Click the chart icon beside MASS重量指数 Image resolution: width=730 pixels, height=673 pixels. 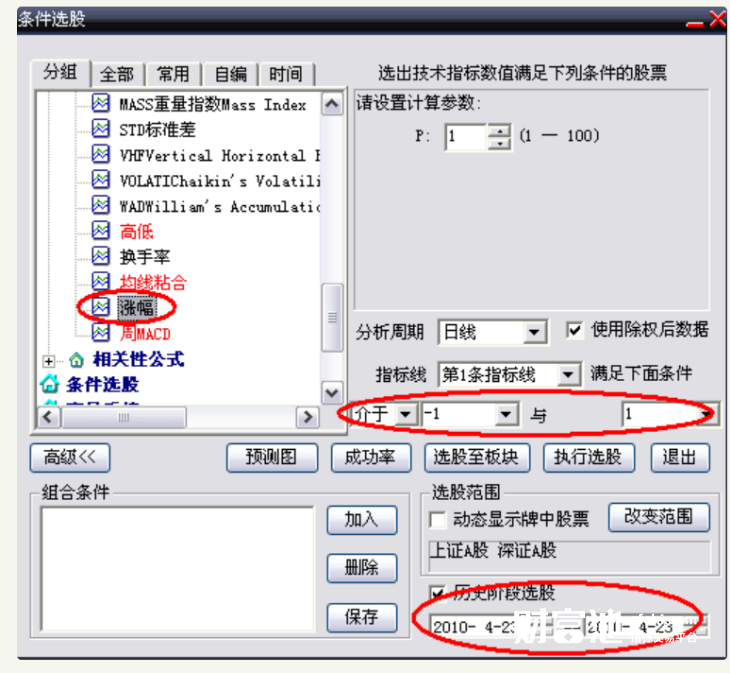click(101, 103)
